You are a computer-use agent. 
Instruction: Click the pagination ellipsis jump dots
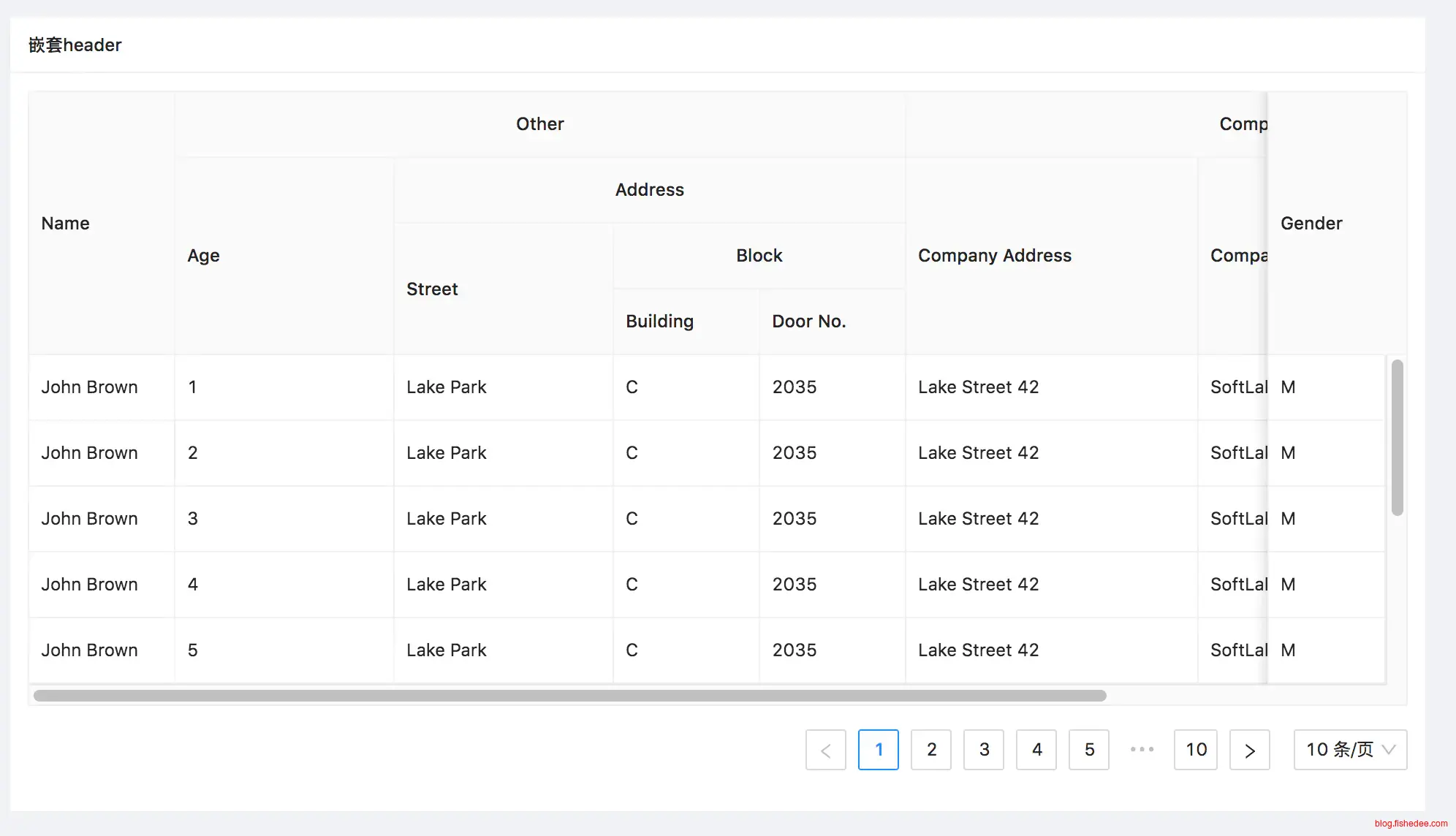point(1142,750)
